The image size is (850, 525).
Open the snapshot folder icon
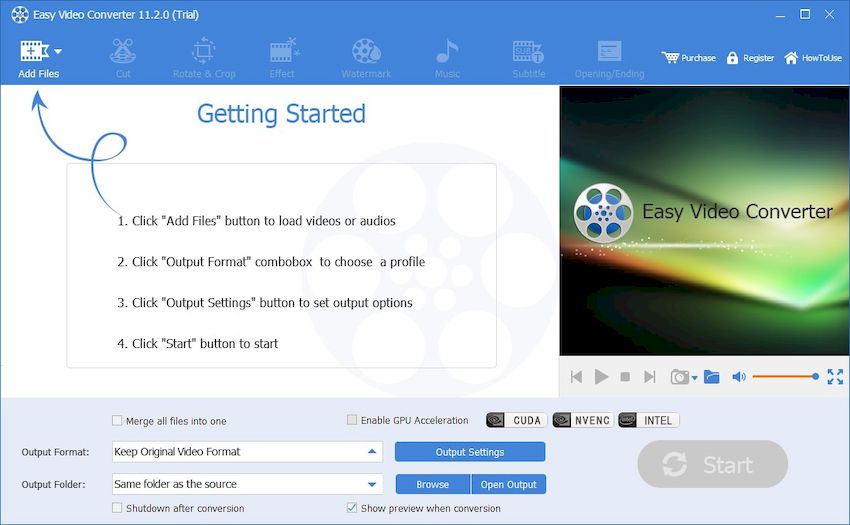tap(711, 376)
